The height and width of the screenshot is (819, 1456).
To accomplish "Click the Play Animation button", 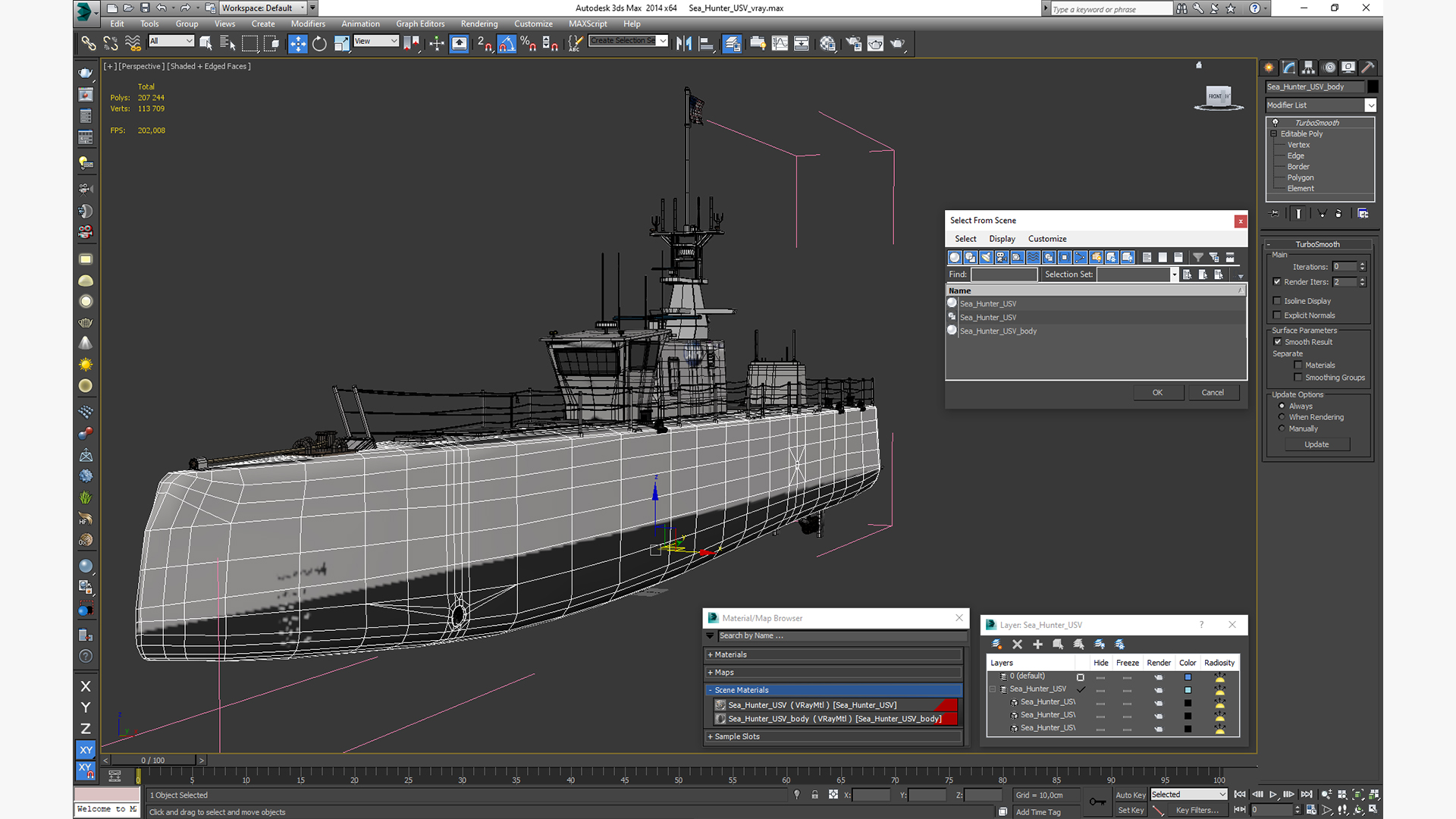I will point(1273,795).
